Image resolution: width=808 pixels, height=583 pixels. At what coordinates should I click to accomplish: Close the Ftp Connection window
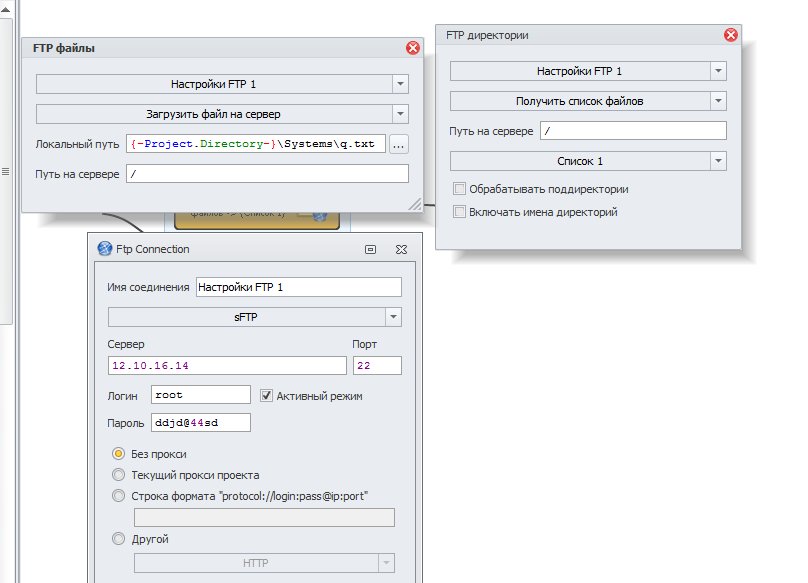[x=401, y=249]
